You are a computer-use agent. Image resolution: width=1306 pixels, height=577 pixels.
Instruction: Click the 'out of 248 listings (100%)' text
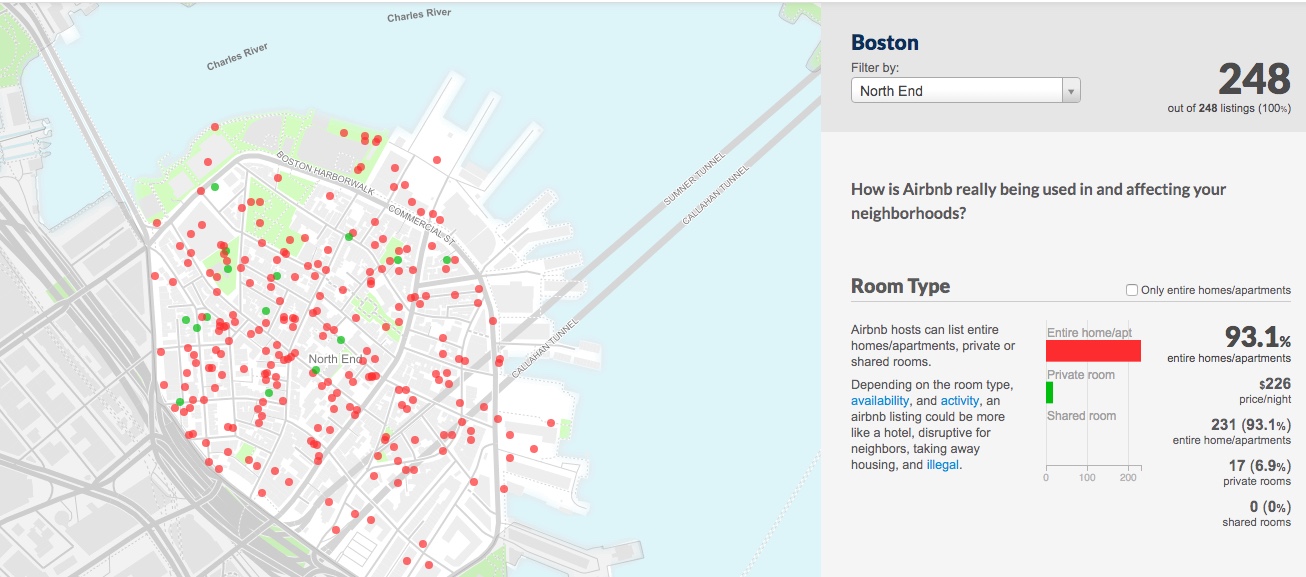pos(1229,108)
